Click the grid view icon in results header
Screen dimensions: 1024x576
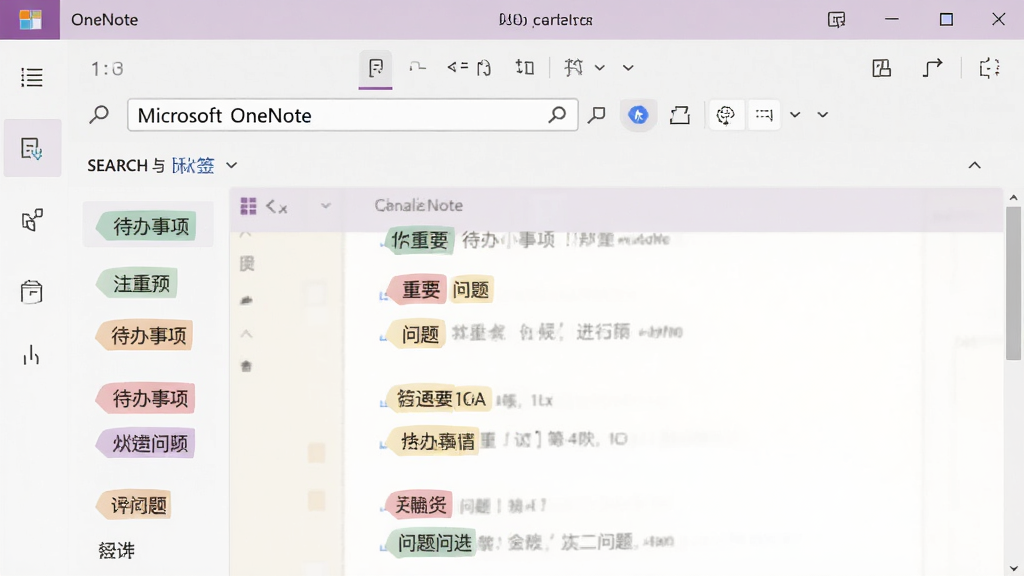248,206
